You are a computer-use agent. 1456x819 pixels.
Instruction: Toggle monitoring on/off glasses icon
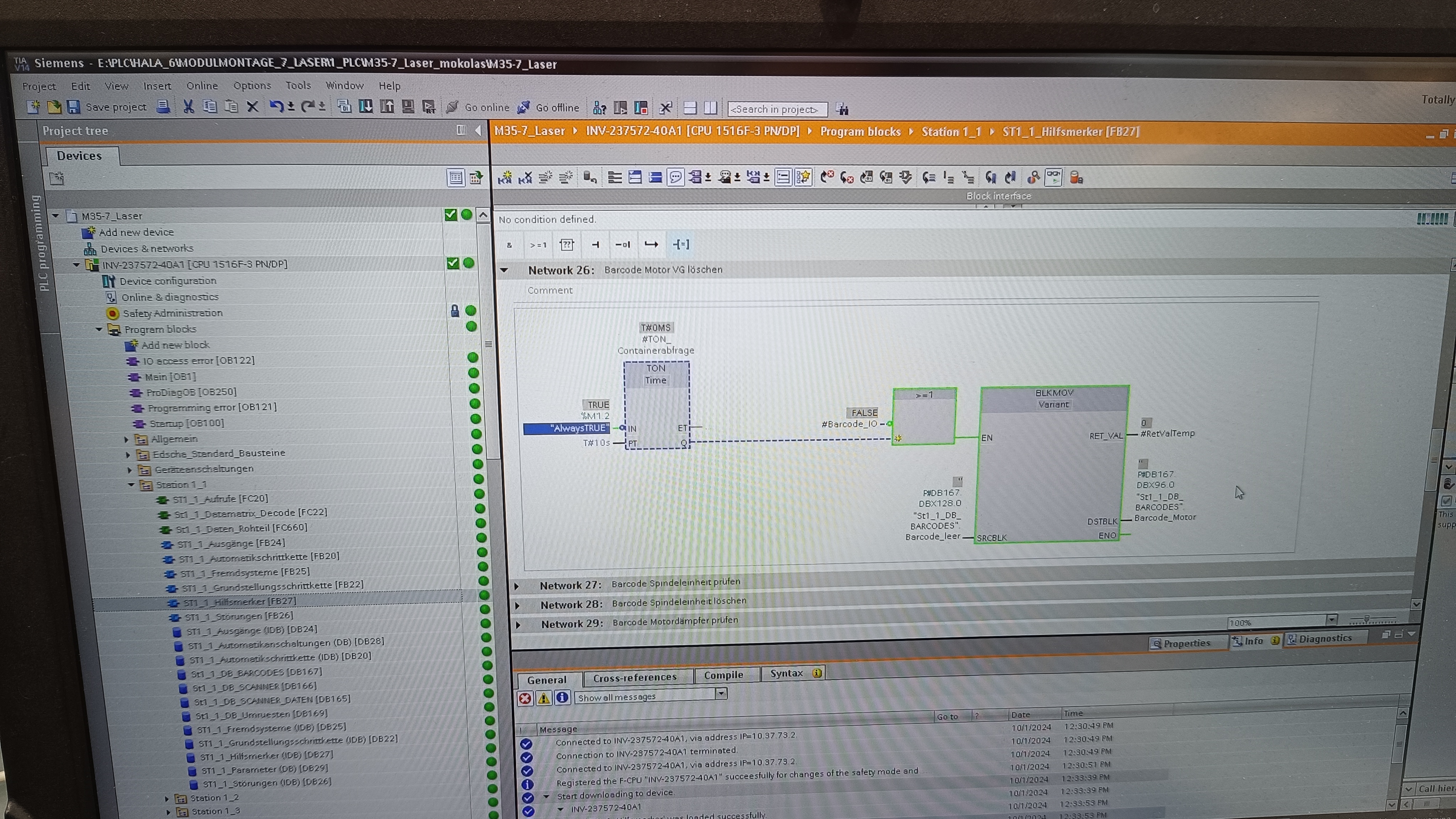click(1054, 177)
